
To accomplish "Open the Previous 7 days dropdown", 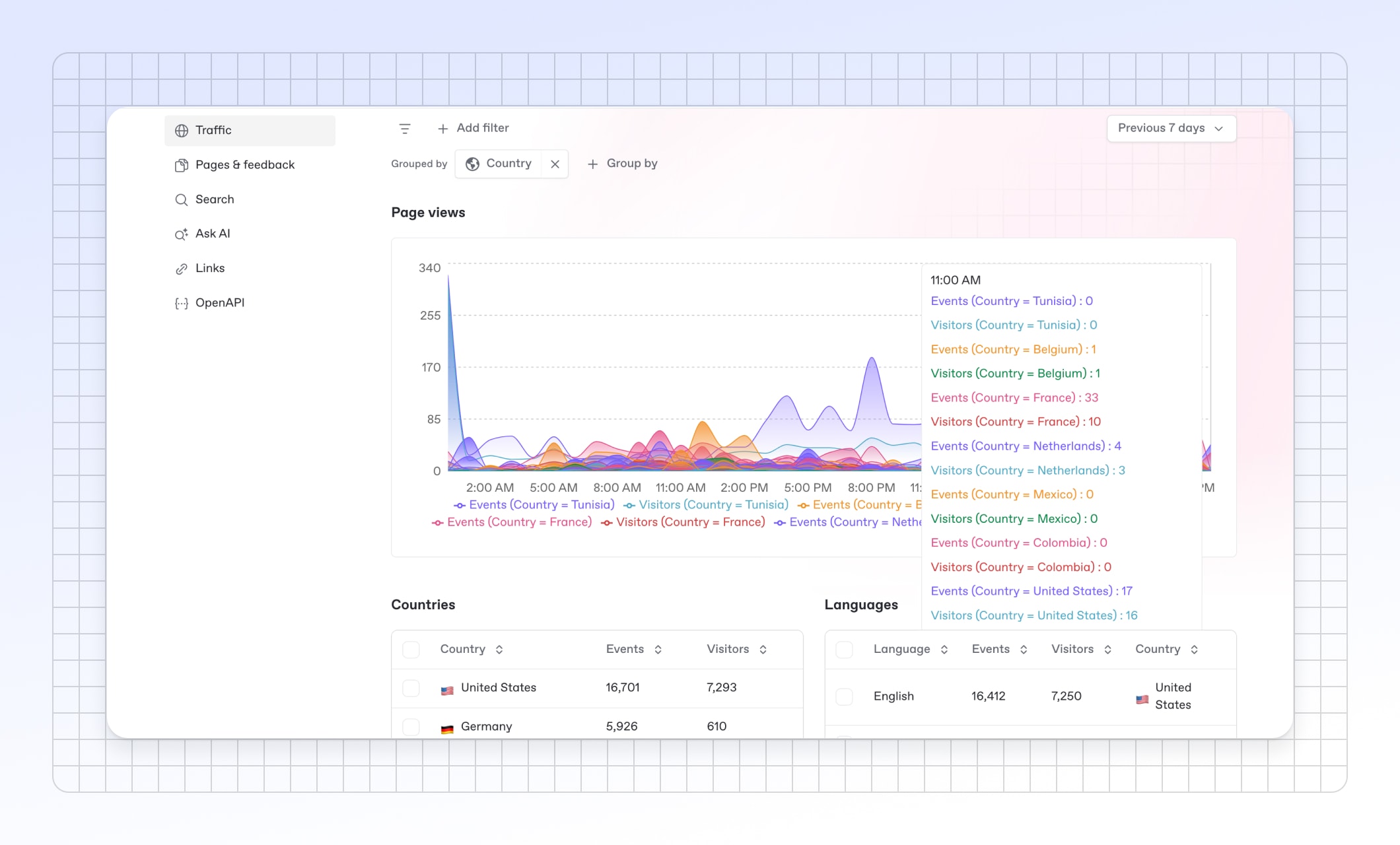I will [1171, 128].
